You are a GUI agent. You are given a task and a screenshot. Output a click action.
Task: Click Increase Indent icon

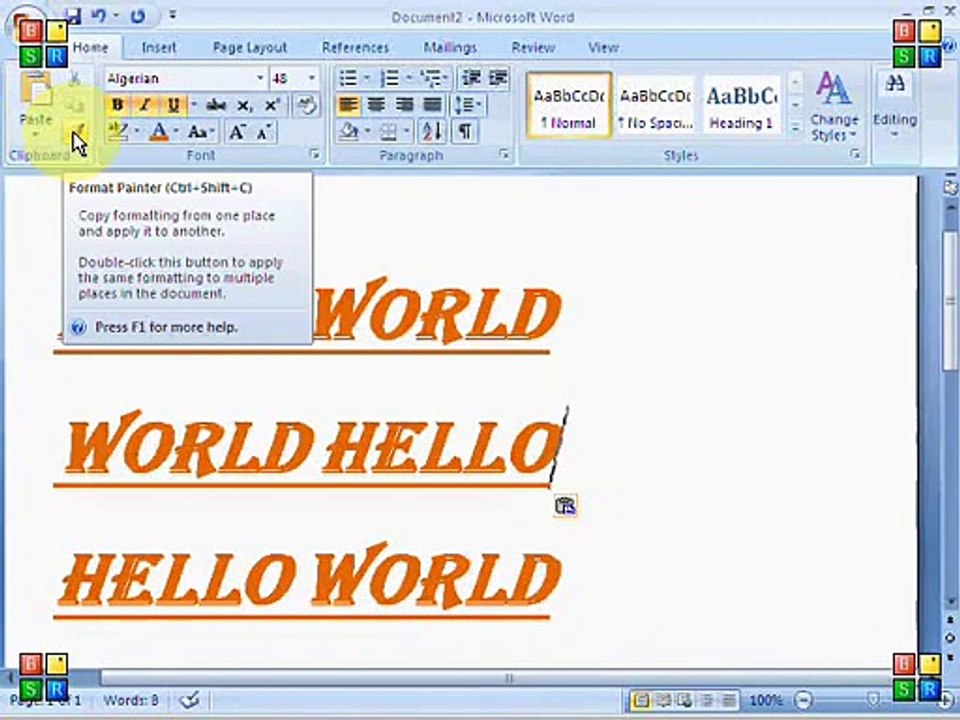click(x=499, y=78)
